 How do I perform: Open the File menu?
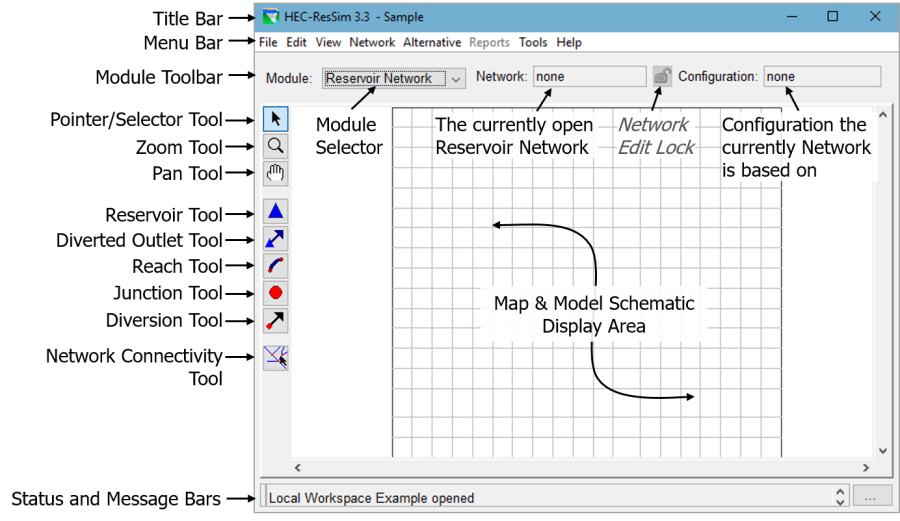268,42
